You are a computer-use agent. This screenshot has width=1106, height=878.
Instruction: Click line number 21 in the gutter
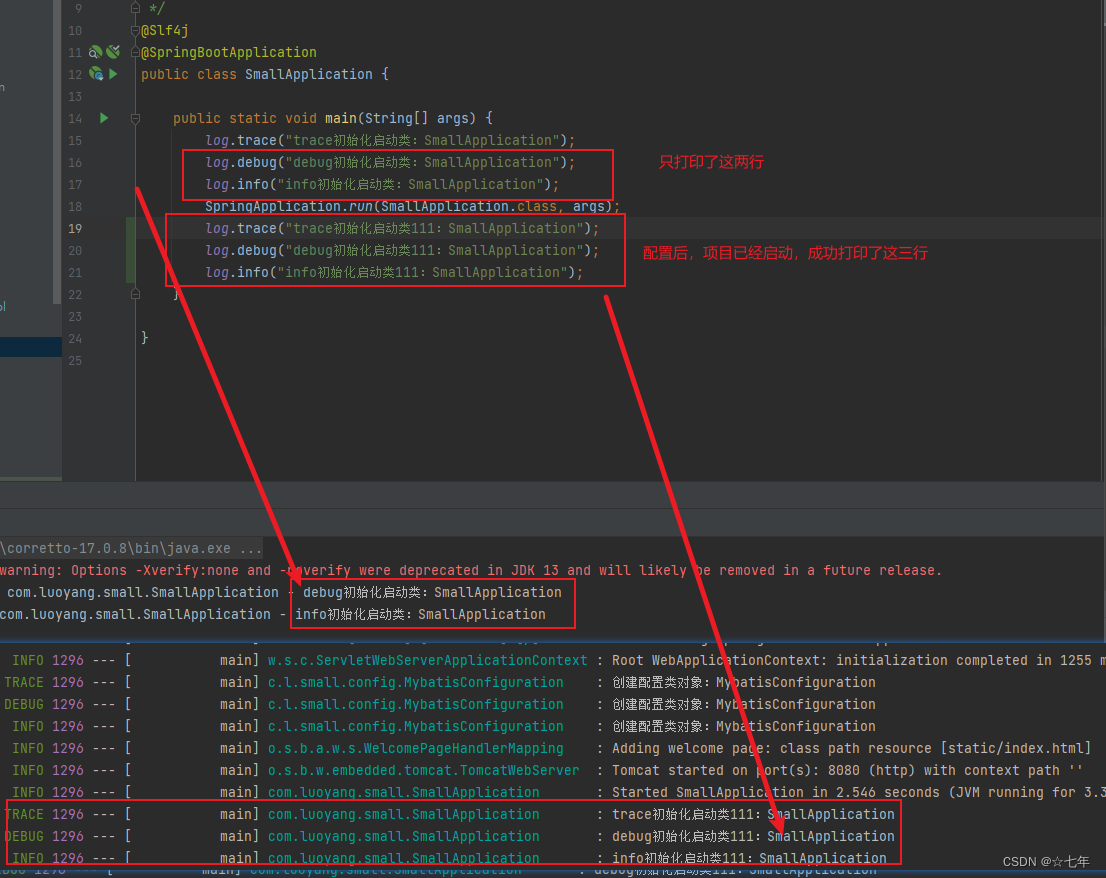point(75,272)
